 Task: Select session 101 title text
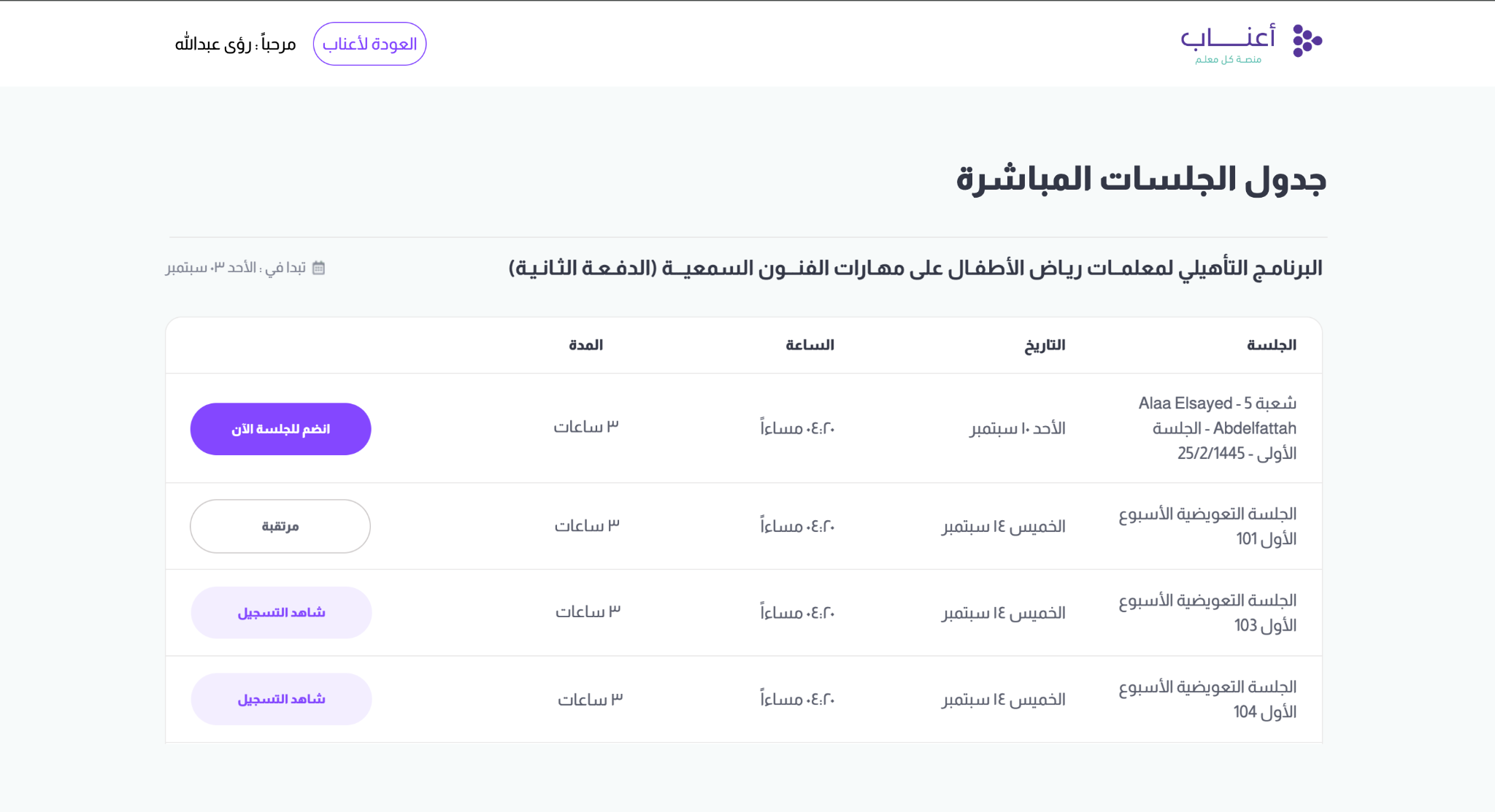click(1207, 526)
